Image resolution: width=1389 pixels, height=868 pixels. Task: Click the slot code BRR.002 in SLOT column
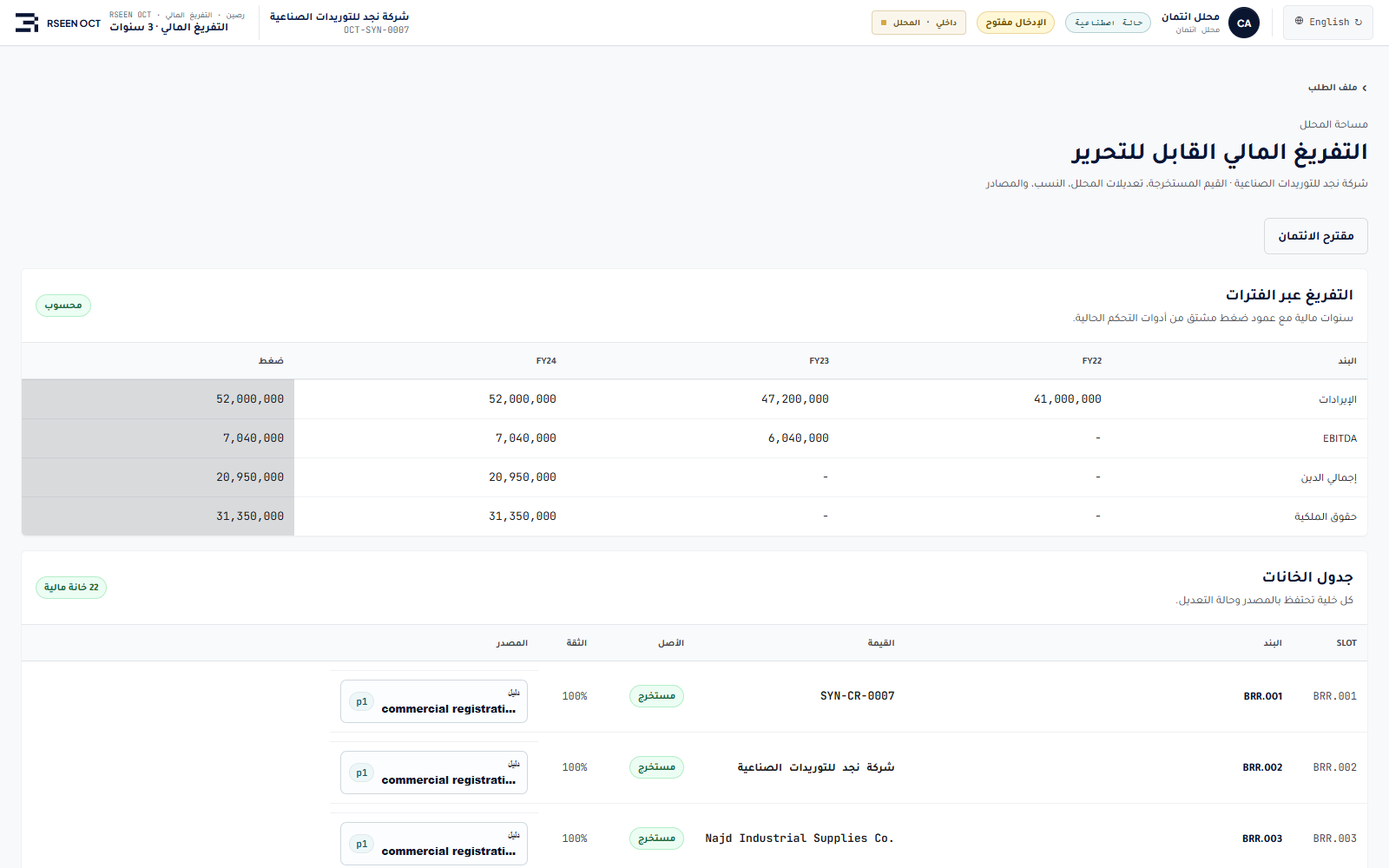(1334, 767)
